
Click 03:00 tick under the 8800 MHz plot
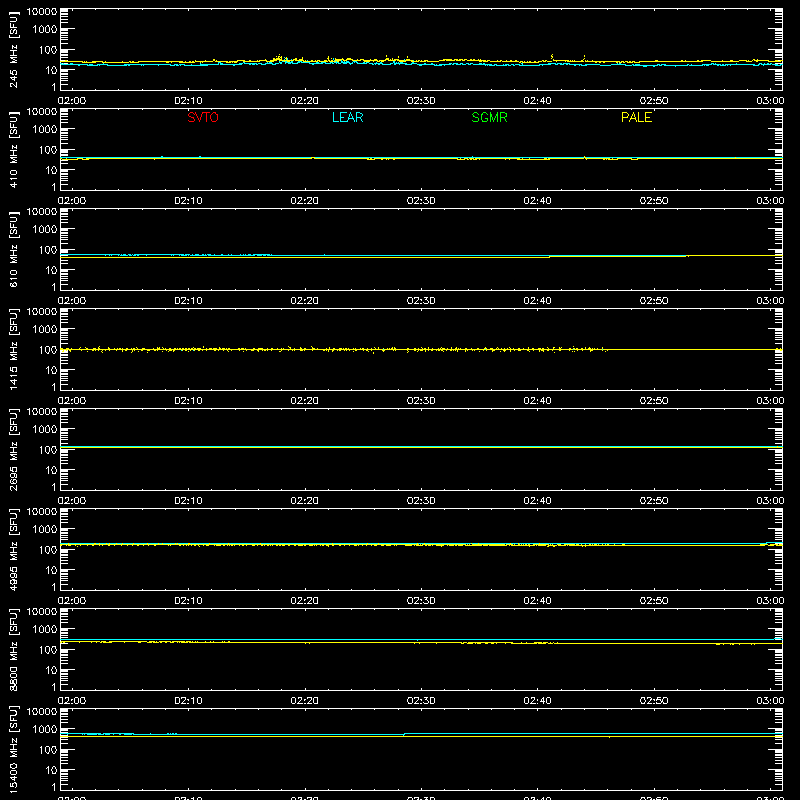click(770, 701)
